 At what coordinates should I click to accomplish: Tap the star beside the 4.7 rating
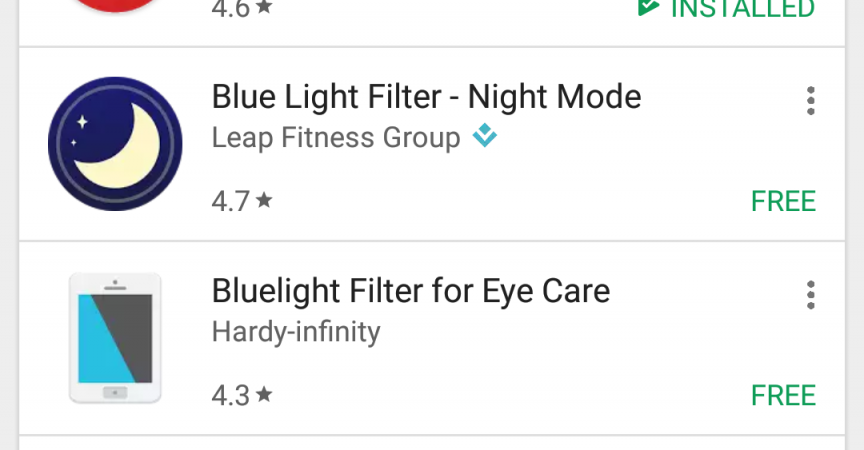(x=264, y=199)
